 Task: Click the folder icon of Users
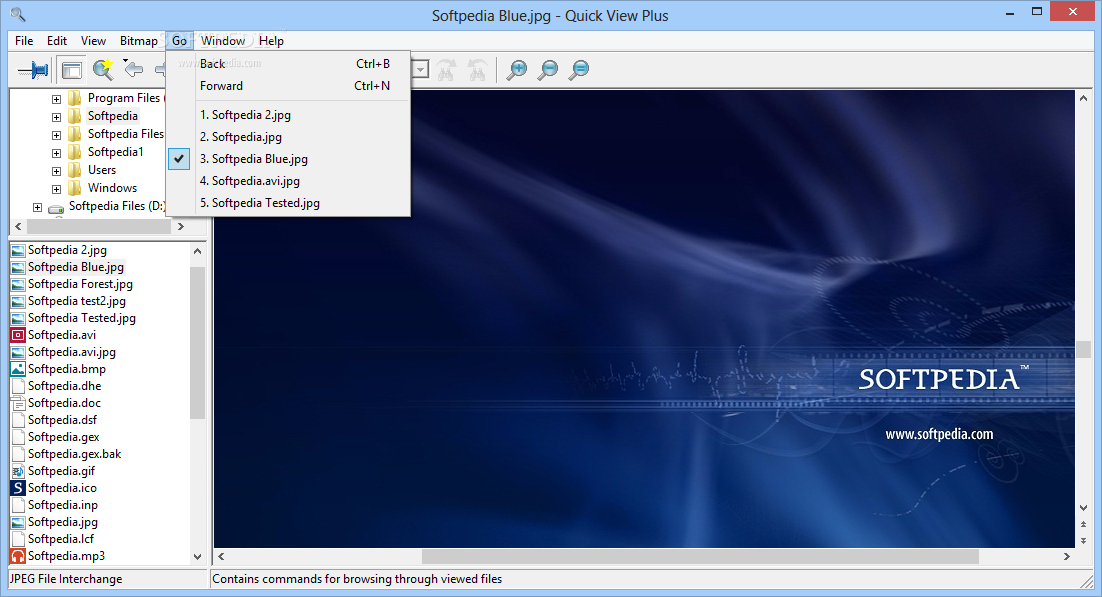[x=75, y=170]
